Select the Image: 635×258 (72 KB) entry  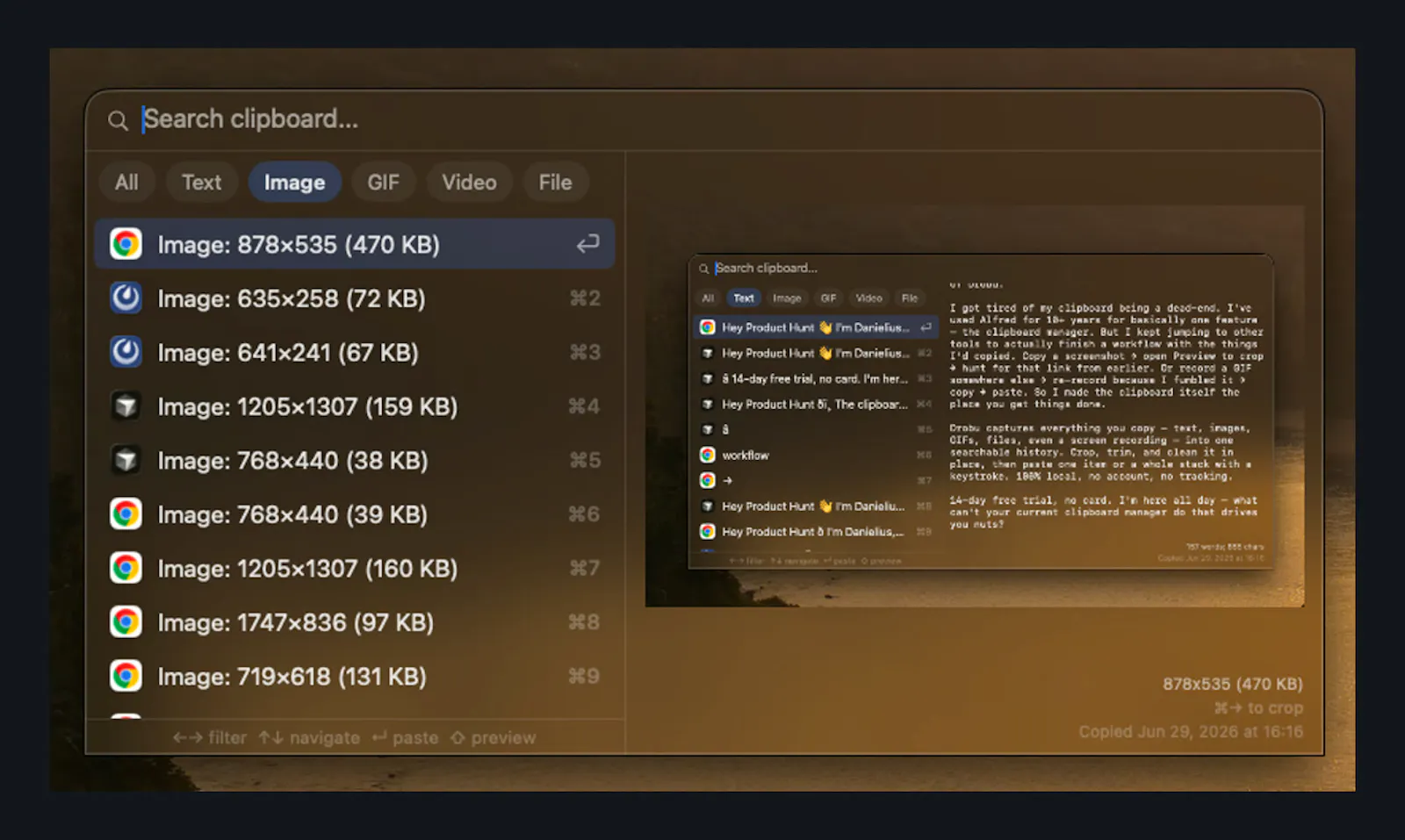tap(355, 298)
